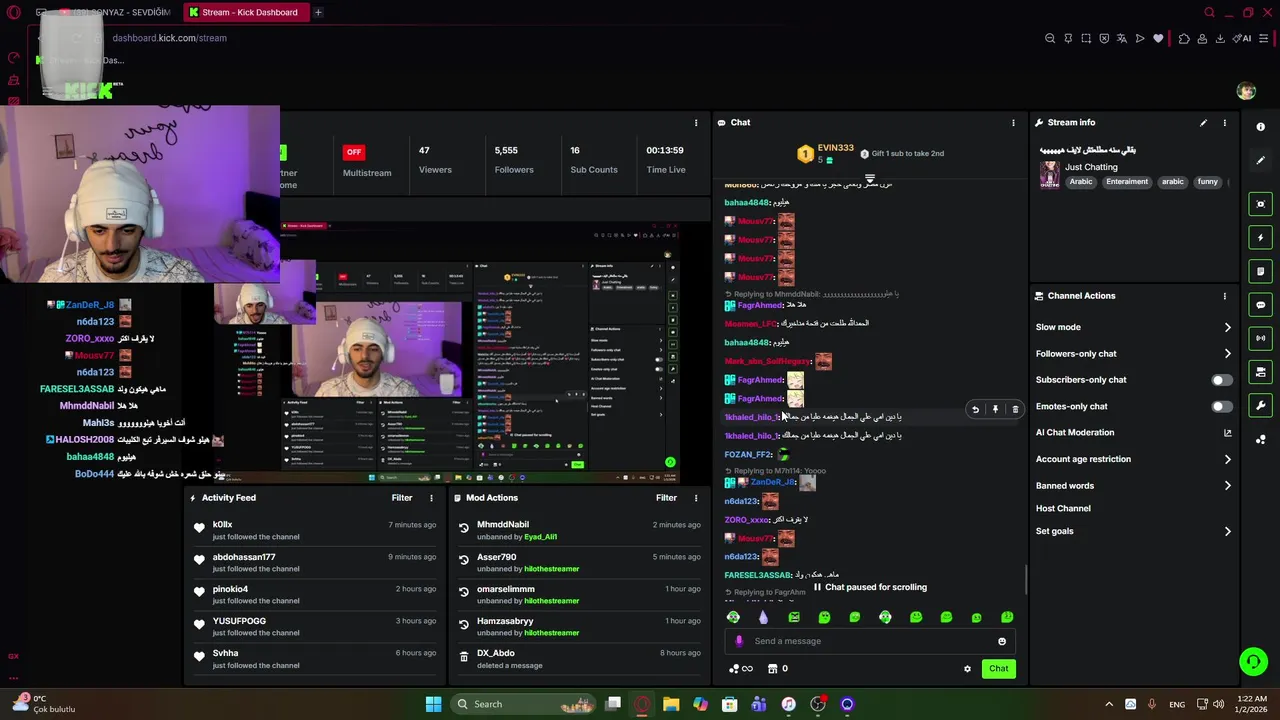
Task: Click the taskbar Search box
Action: pos(523,704)
